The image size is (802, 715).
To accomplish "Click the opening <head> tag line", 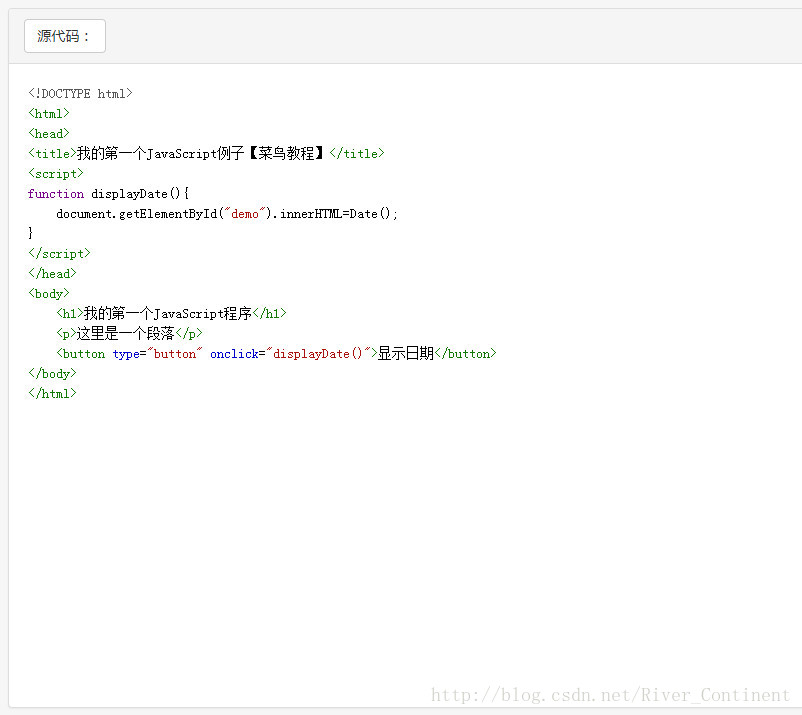I will [49, 133].
